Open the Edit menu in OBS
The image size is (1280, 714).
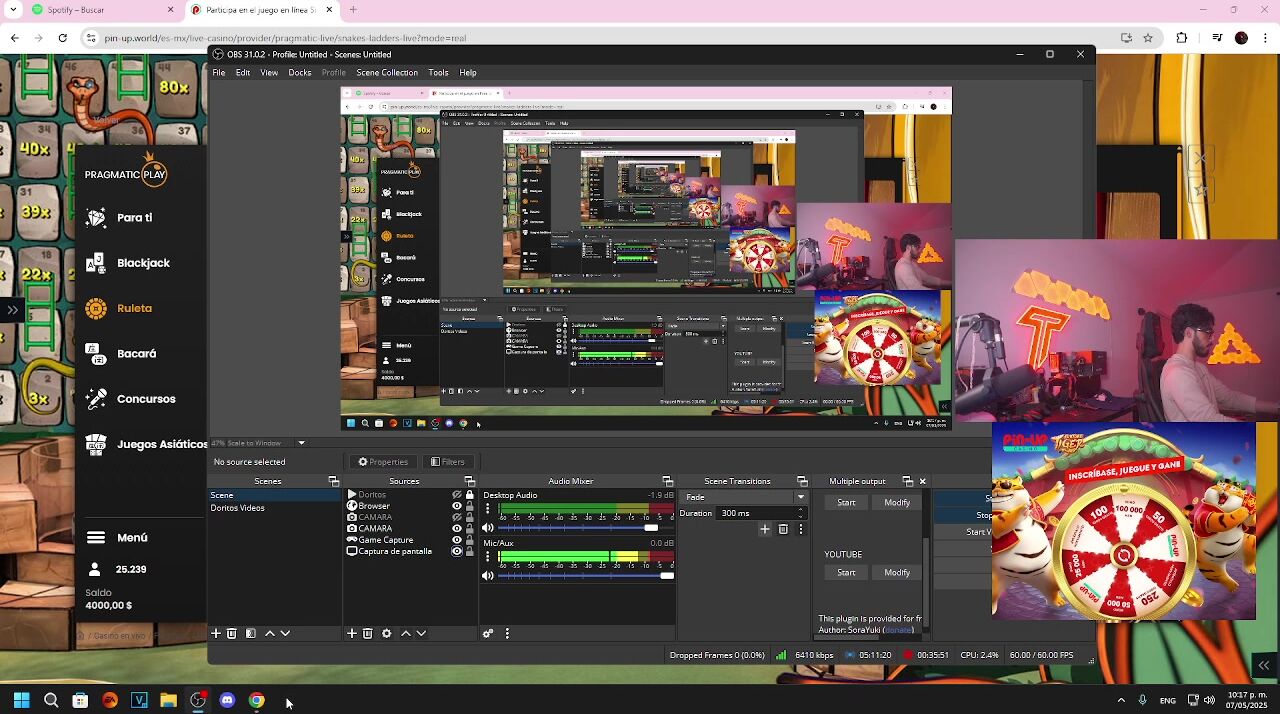(x=243, y=73)
